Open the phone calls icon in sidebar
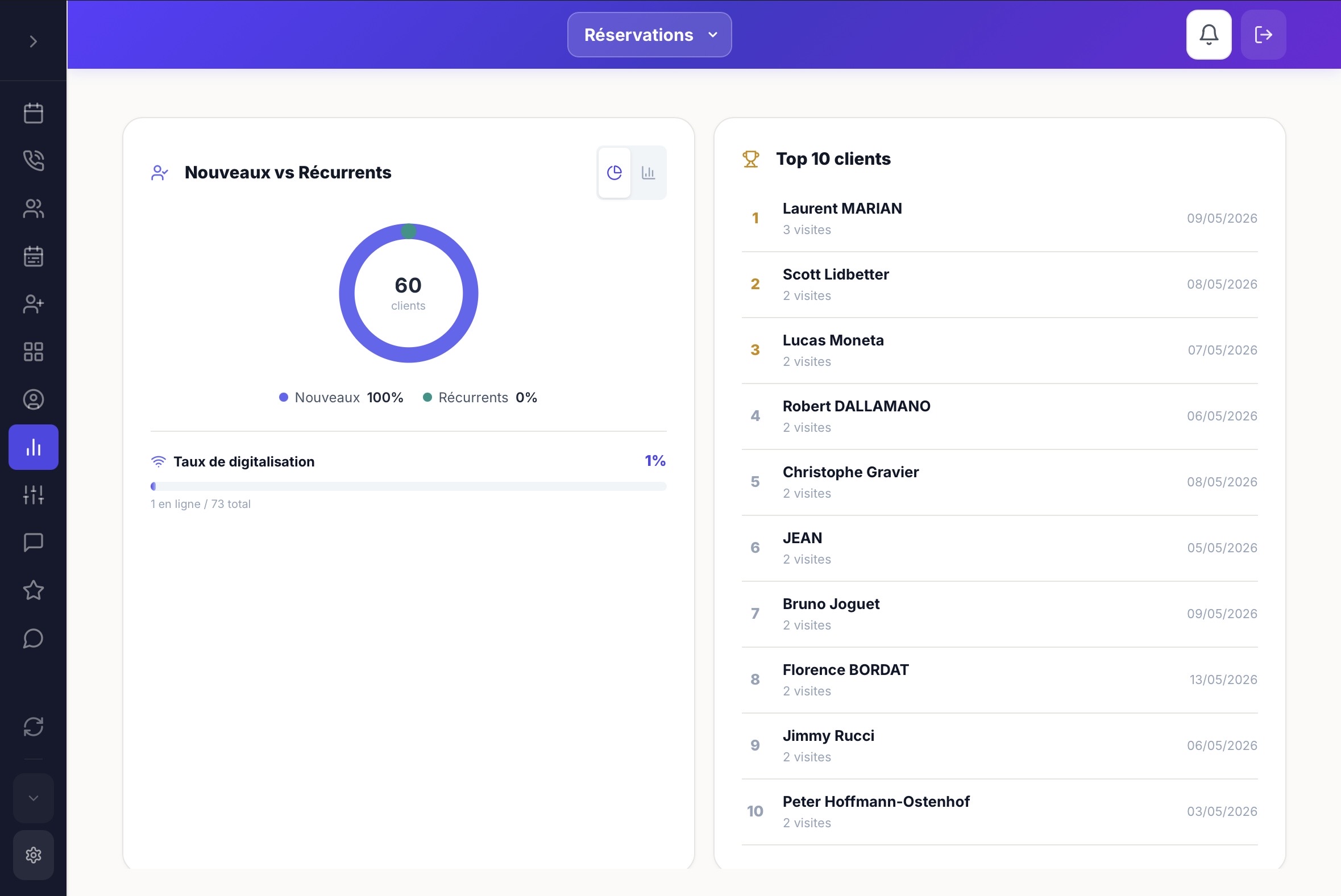Image resolution: width=1341 pixels, height=896 pixels. pos(33,161)
